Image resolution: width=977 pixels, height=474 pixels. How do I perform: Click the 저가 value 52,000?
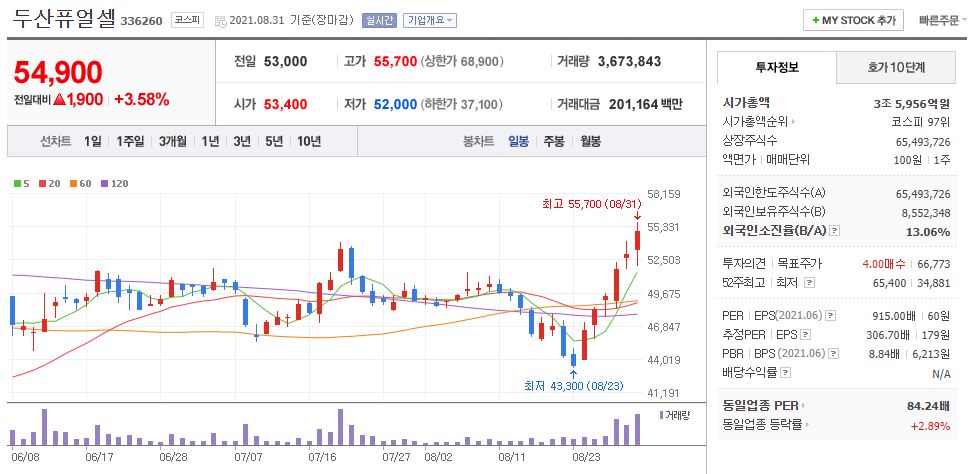coord(395,104)
